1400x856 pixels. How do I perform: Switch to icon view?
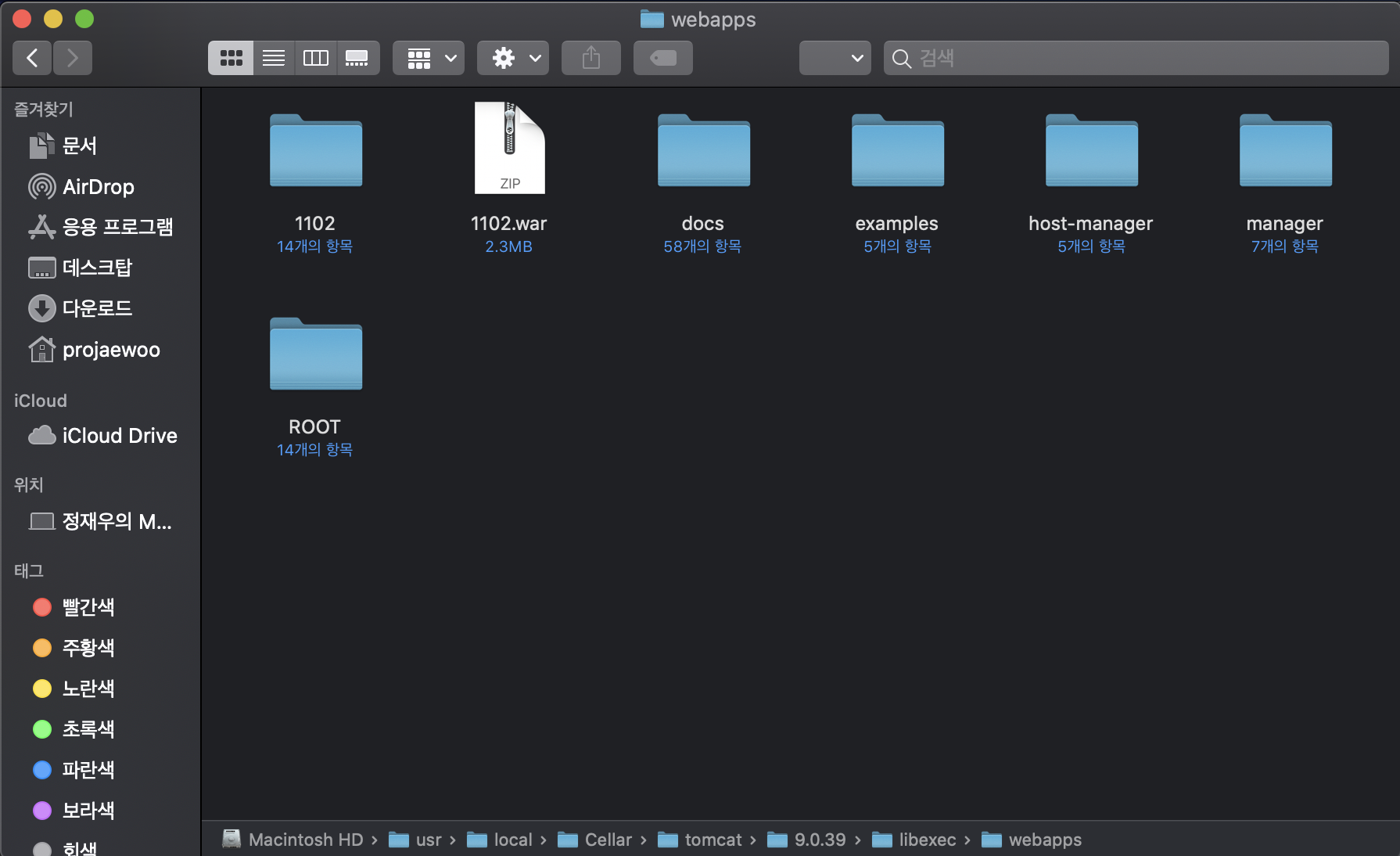point(231,58)
